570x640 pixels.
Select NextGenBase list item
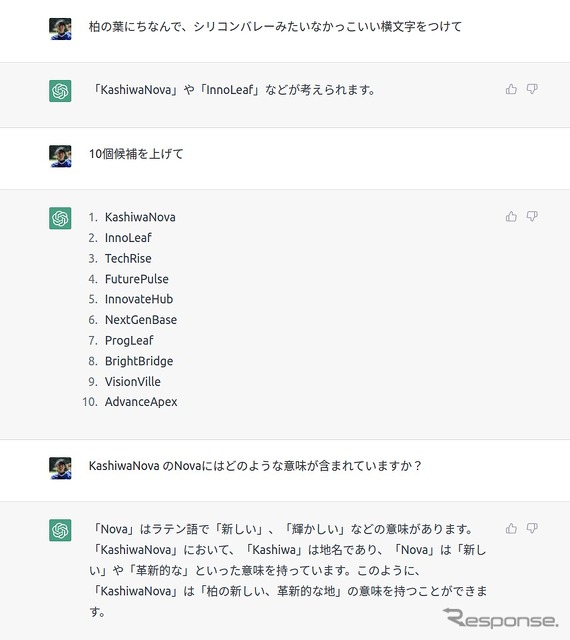pyautogui.click(x=141, y=320)
